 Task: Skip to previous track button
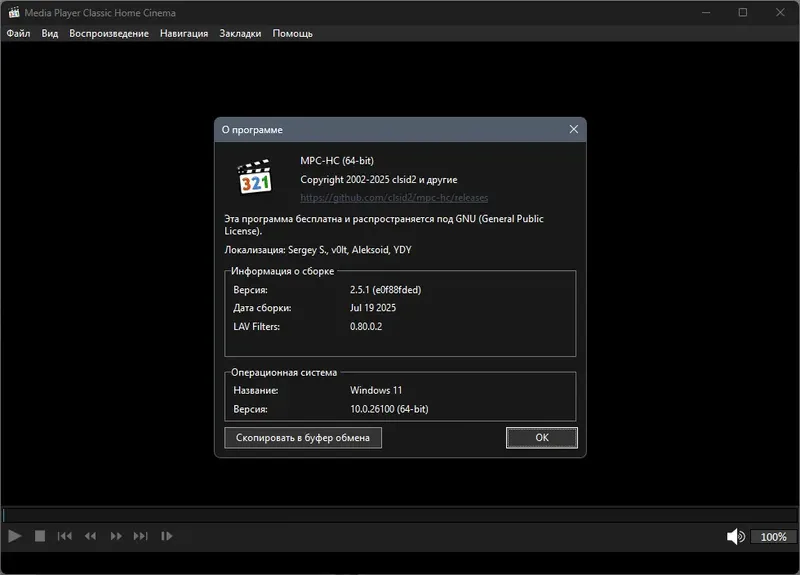(x=65, y=536)
